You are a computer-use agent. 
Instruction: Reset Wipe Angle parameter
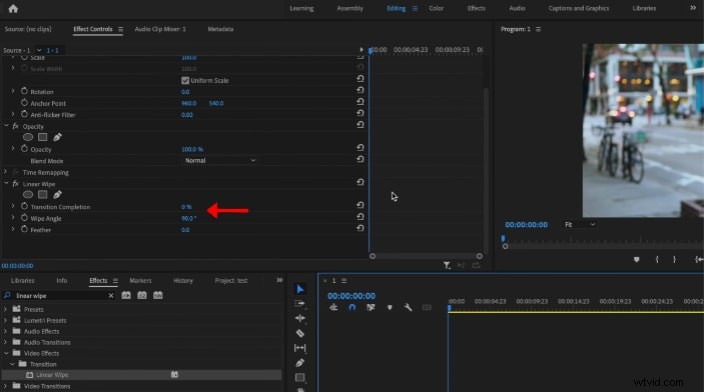[360, 216]
